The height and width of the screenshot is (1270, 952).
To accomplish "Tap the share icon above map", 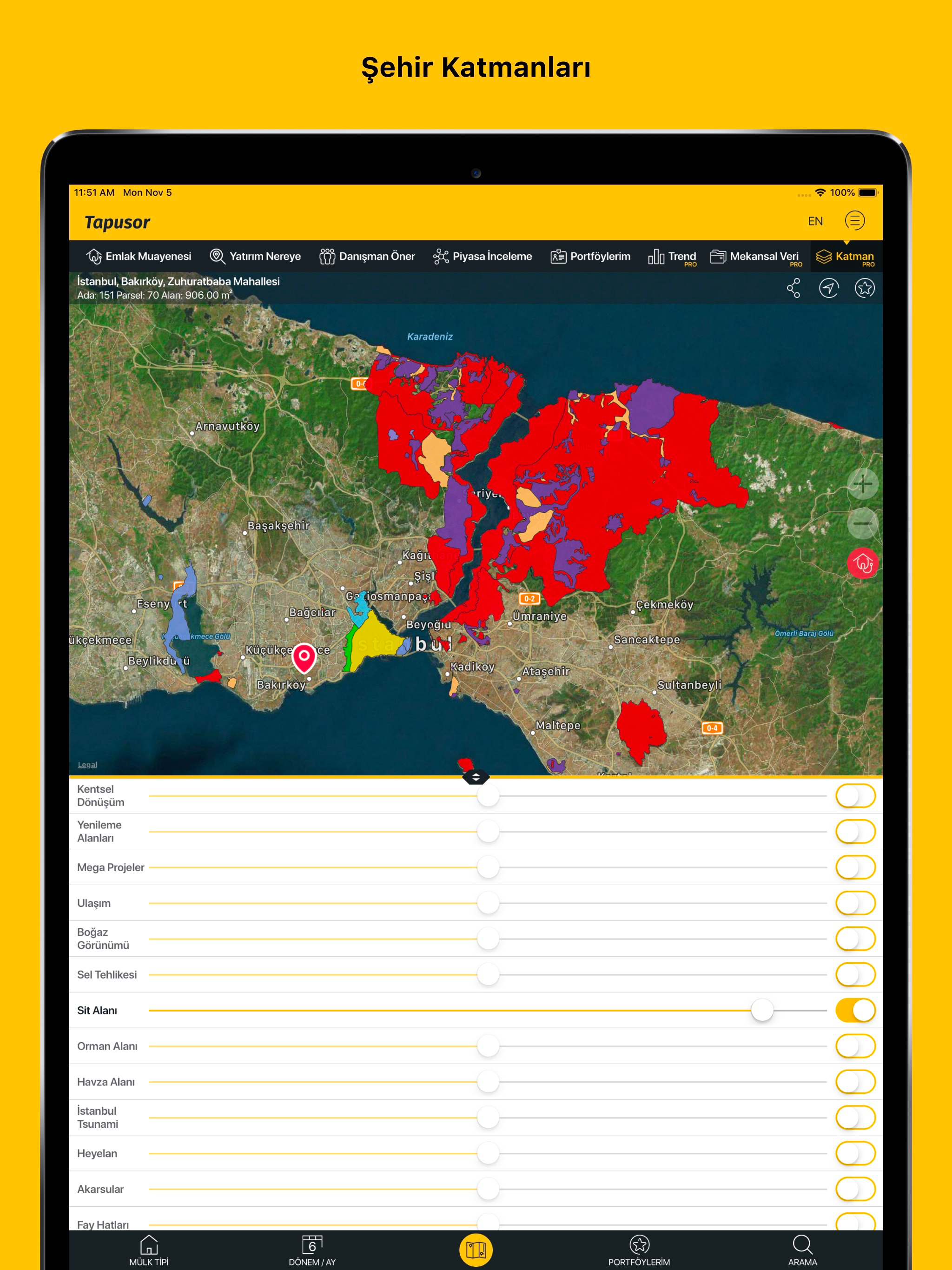I will point(793,288).
